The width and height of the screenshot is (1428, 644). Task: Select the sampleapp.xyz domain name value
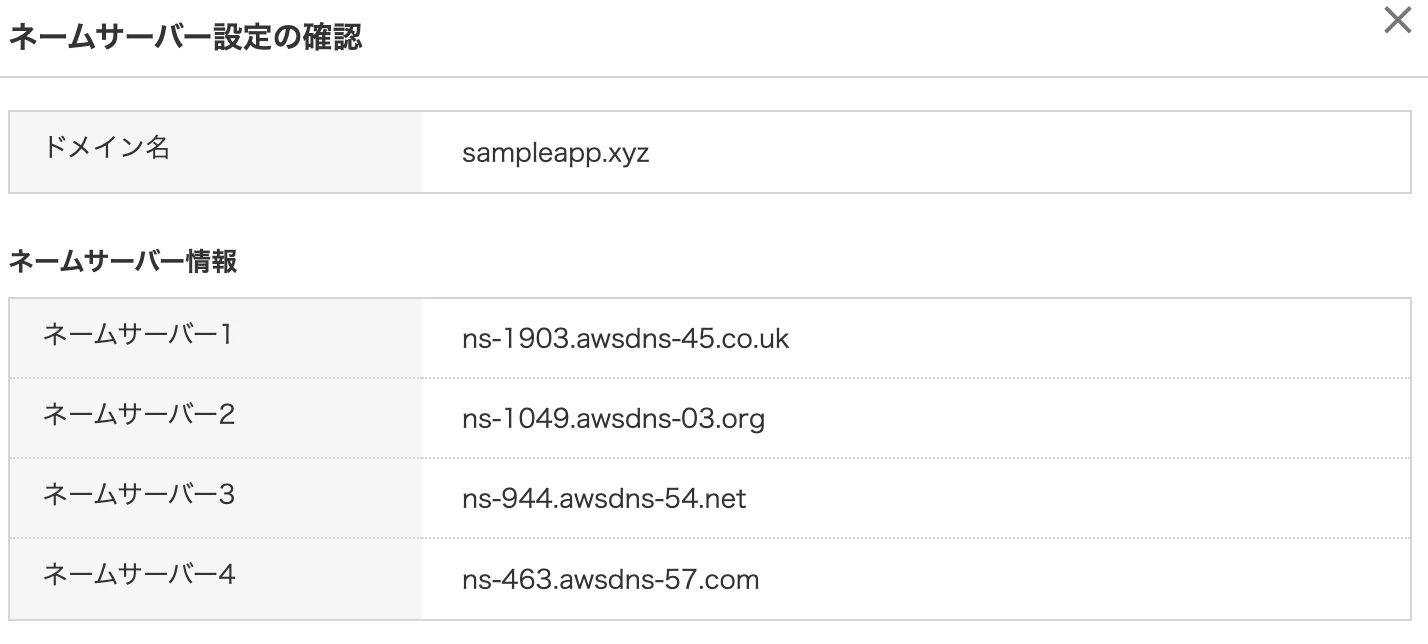[556, 154]
